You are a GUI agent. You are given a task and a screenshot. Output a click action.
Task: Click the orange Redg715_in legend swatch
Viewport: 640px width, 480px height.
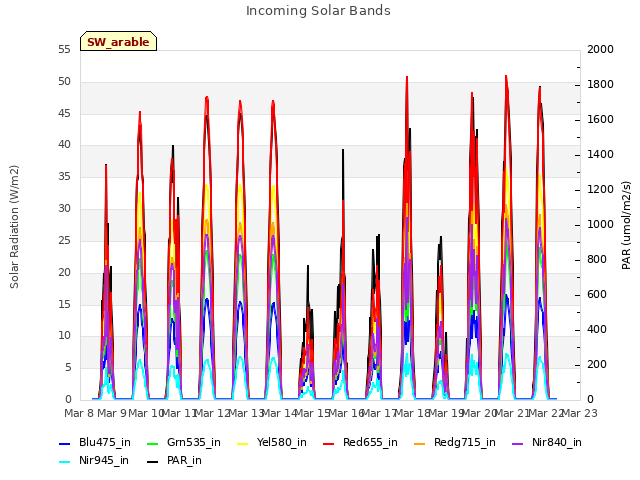pos(420,443)
